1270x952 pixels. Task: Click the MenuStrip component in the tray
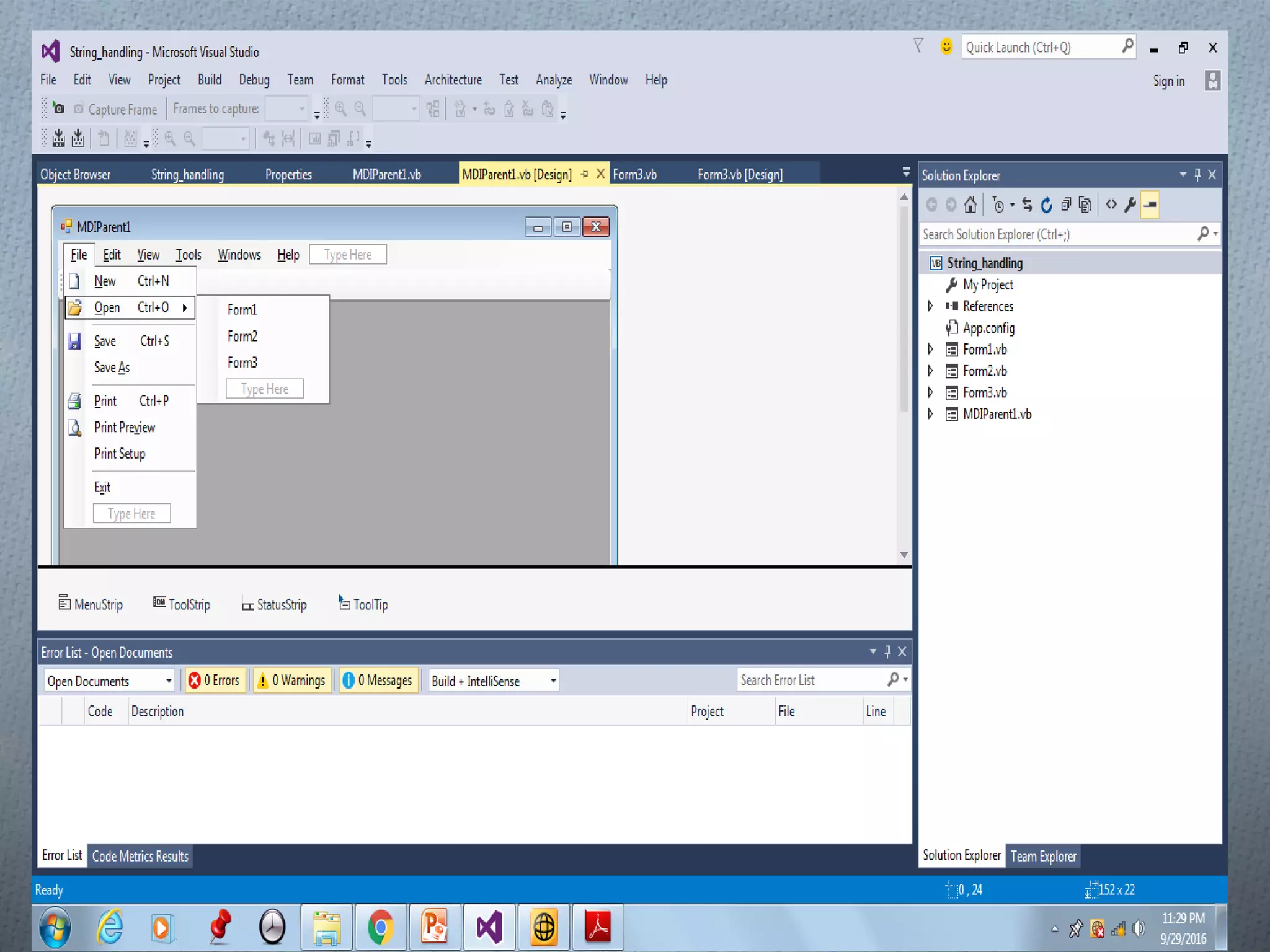click(x=91, y=604)
